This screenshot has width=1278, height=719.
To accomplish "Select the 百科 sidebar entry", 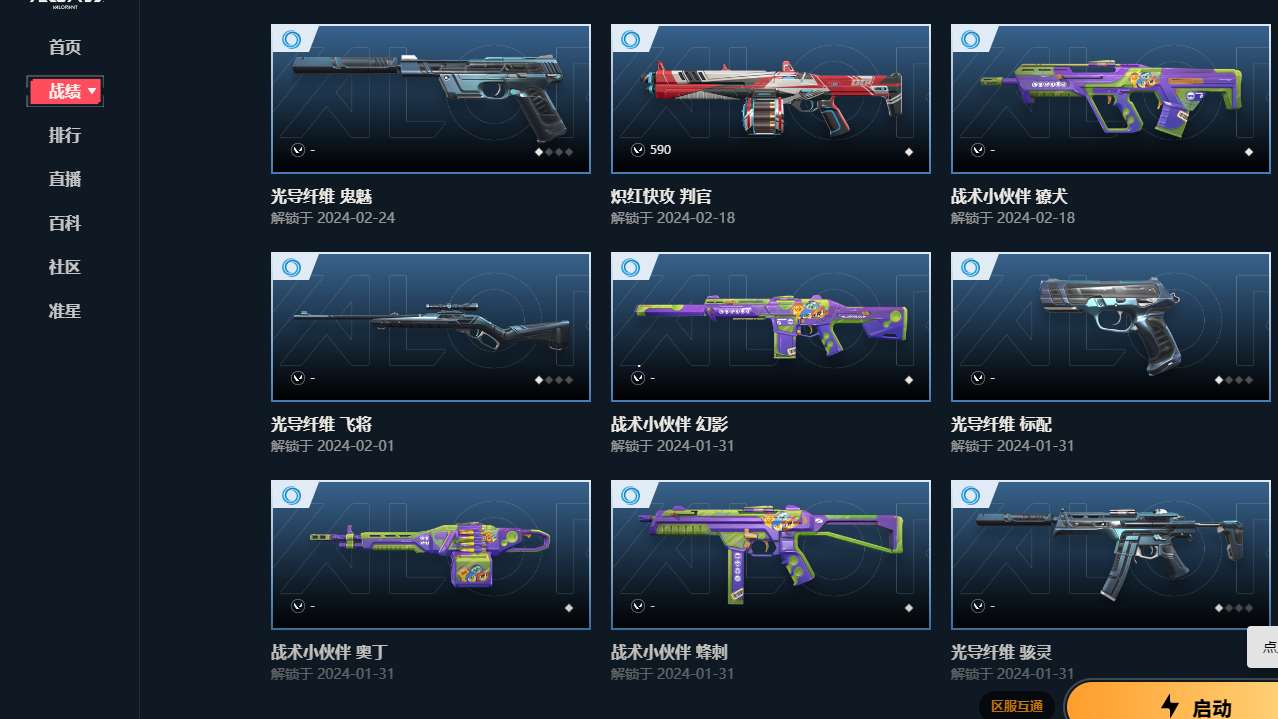I will coord(65,223).
